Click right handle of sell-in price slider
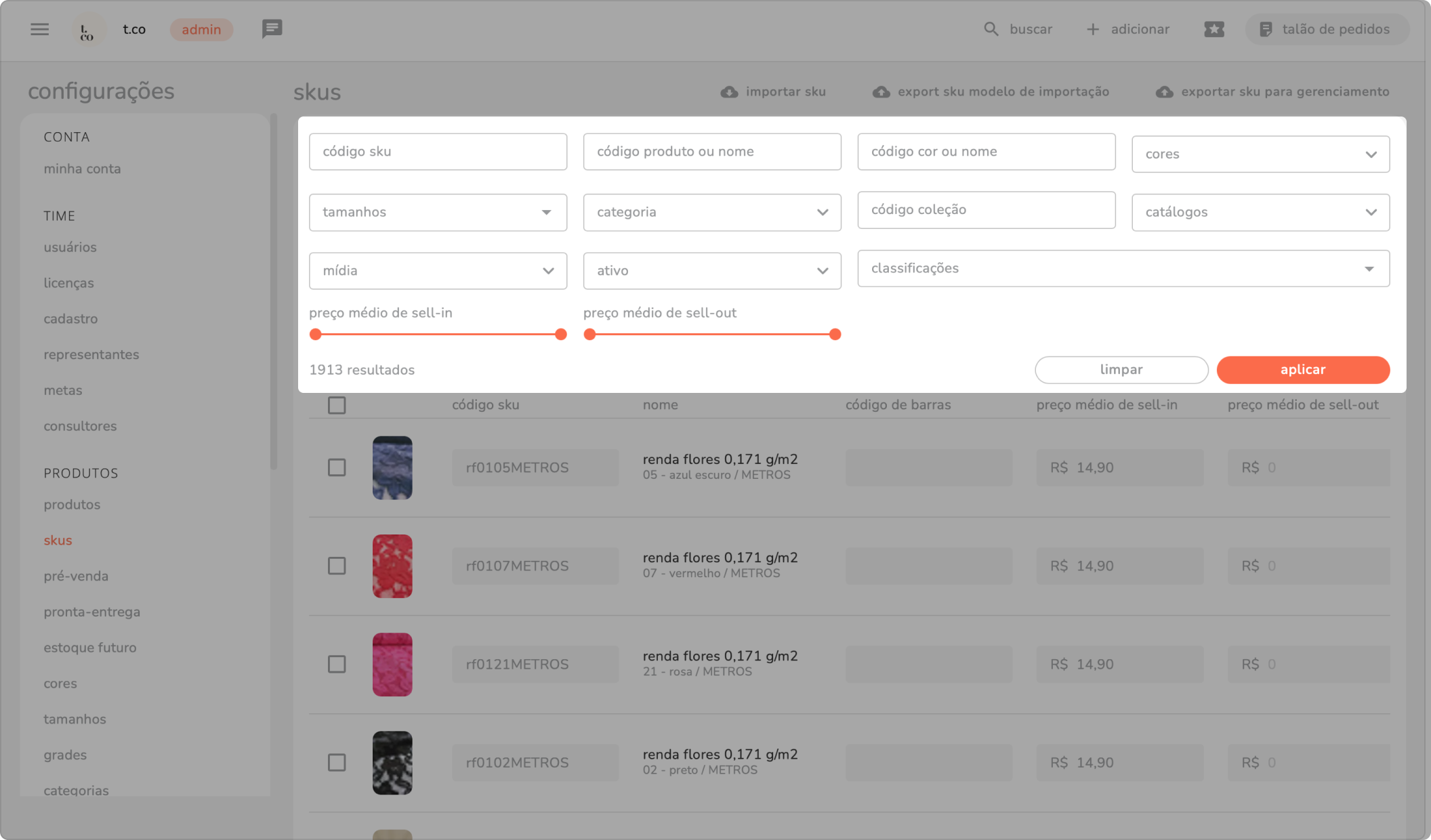This screenshot has height=840, width=1431. [x=560, y=334]
